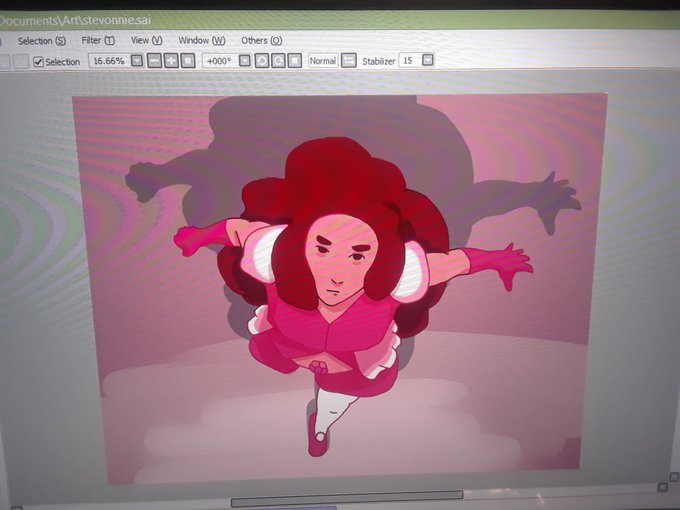Viewport: 680px width, 510px height.
Task: Expand the rotation angle dropdown arrow
Action: pyautogui.click(x=245, y=60)
